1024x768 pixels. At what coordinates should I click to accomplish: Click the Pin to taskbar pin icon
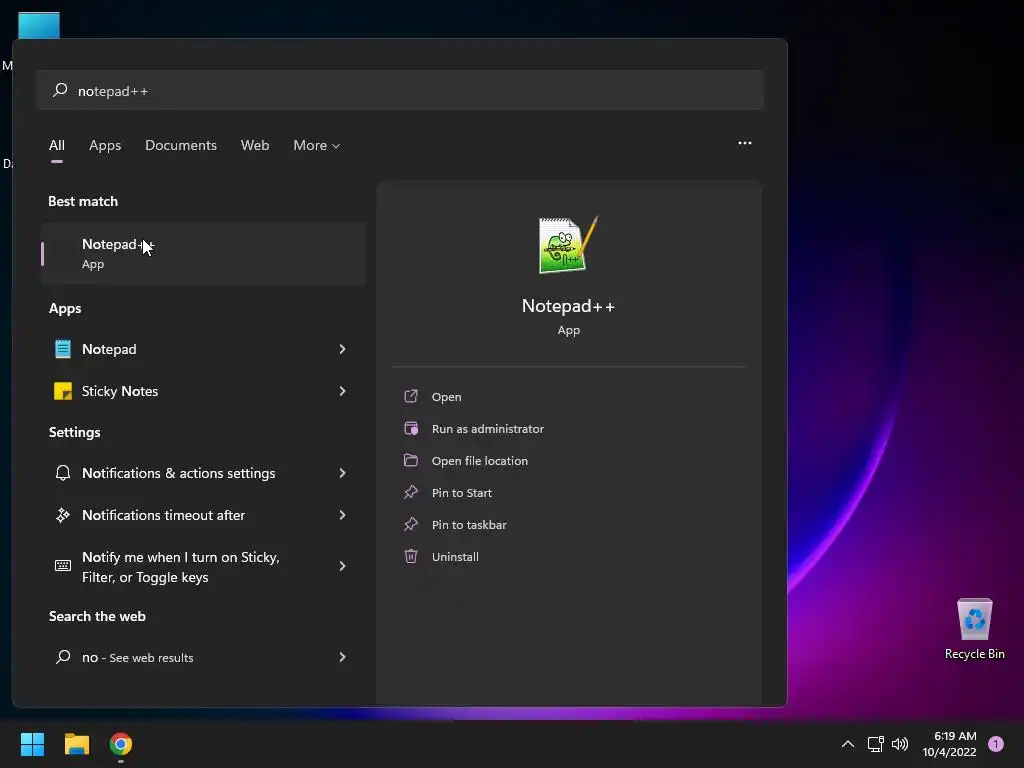[x=411, y=524]
